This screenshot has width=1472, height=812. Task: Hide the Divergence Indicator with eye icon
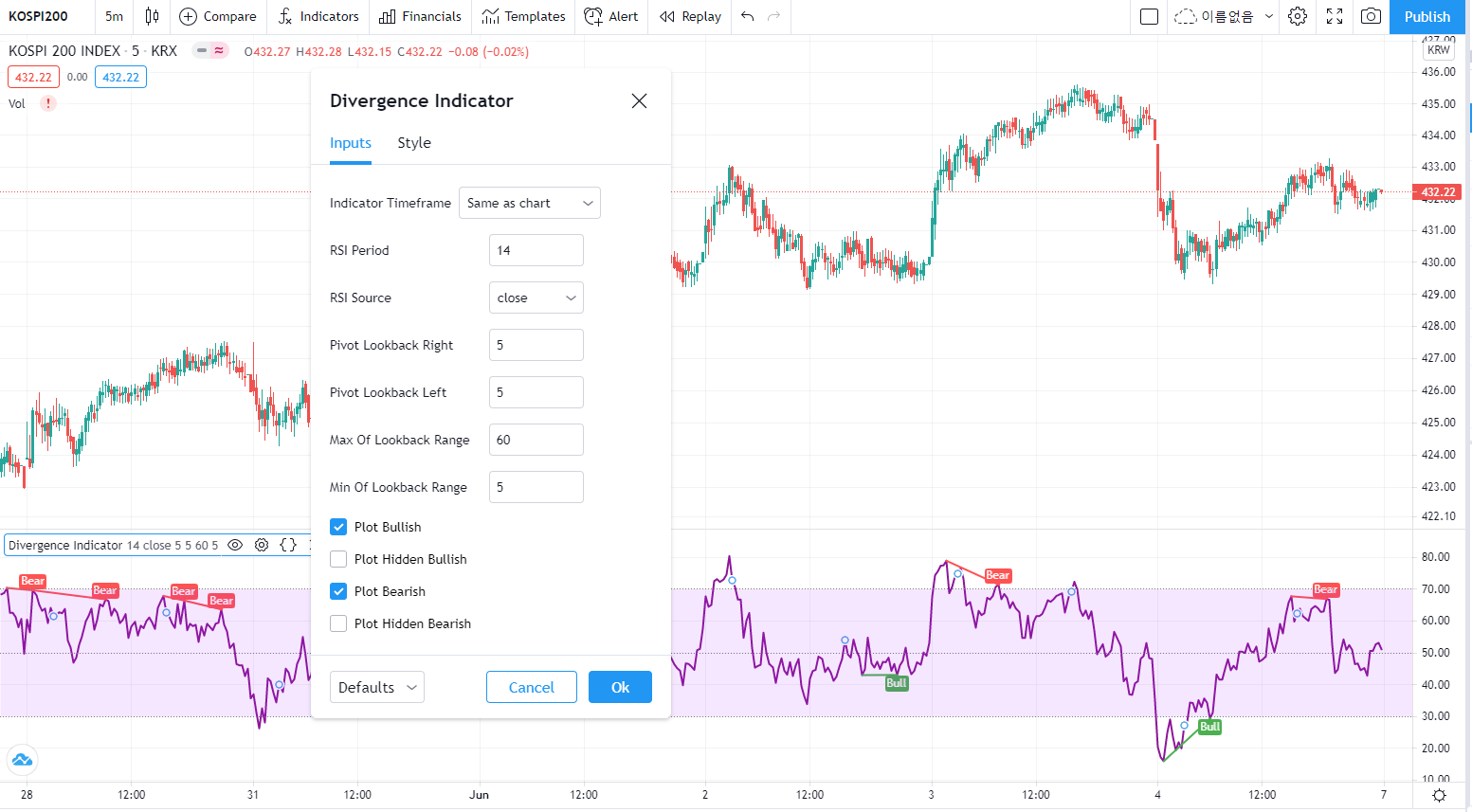point(235,545)
